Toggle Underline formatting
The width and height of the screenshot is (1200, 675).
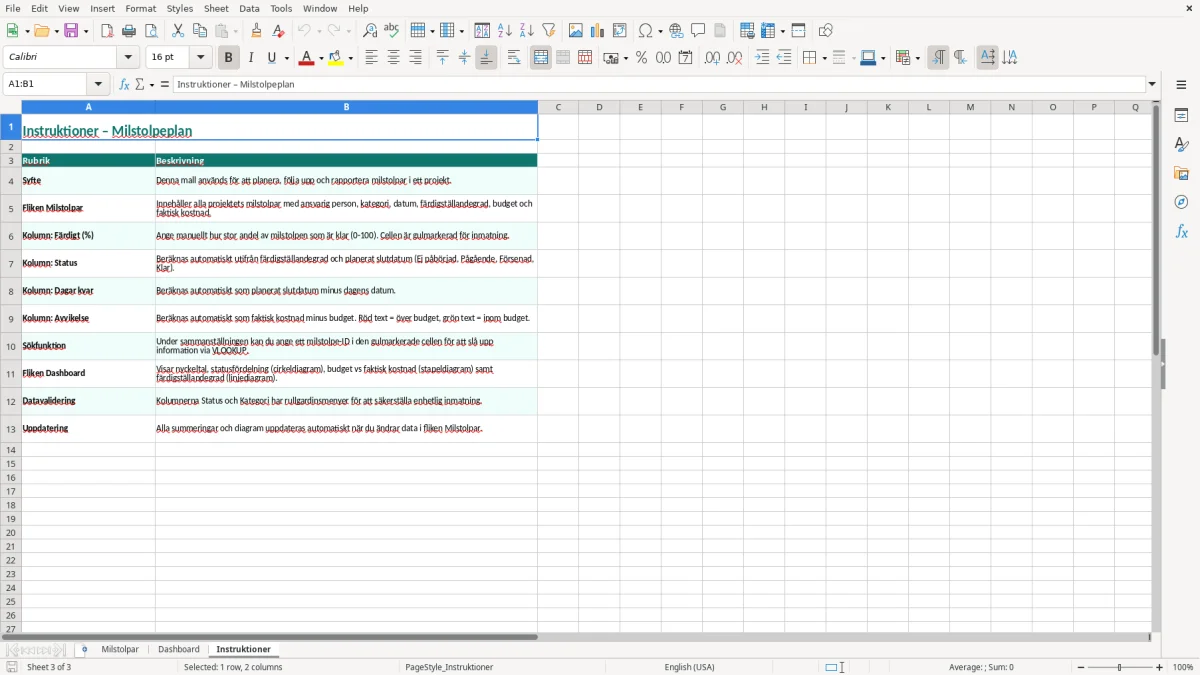tap(272, 58)
